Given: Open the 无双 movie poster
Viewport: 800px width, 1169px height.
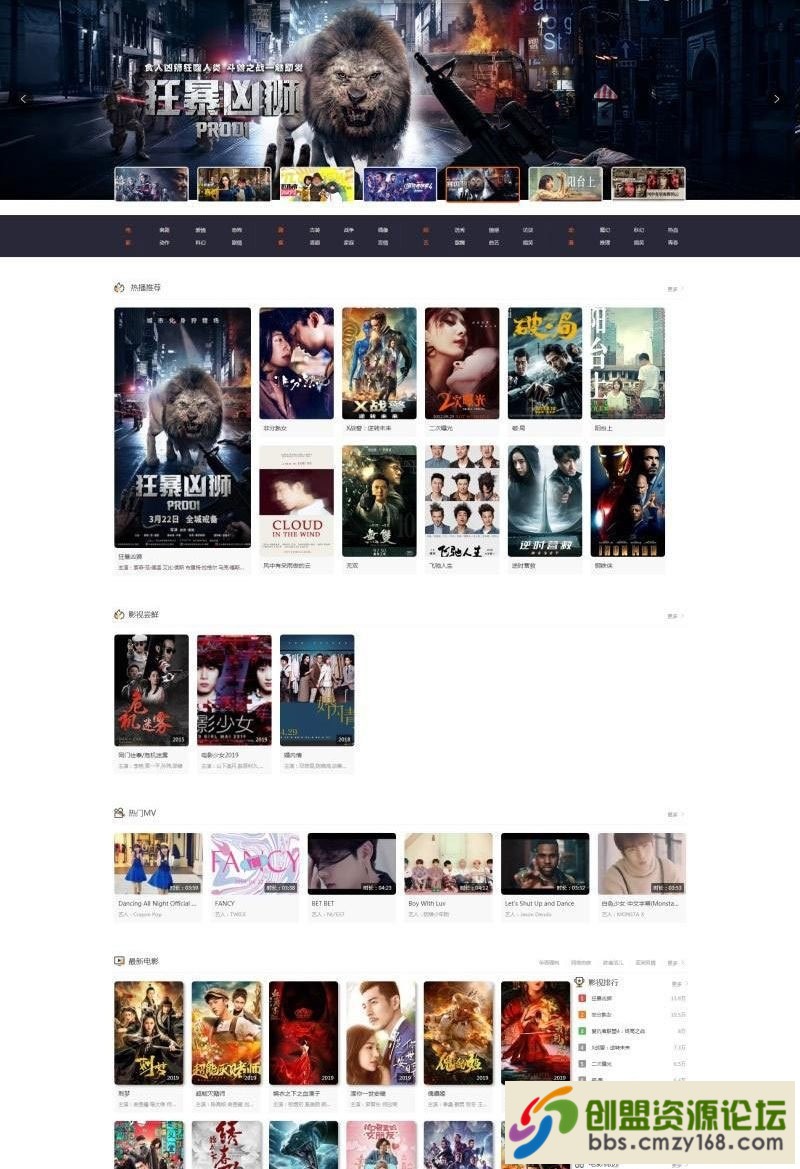Looking at the screenshot, I should 379,501.
